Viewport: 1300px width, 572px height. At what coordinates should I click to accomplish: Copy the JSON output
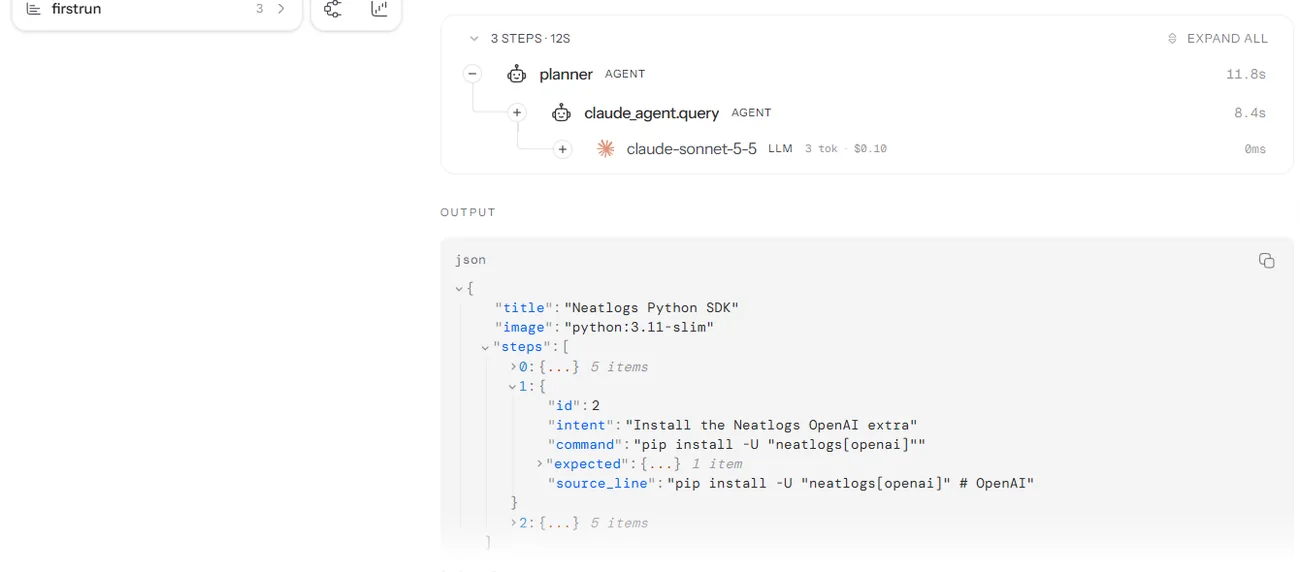(x=1266, y=260)
